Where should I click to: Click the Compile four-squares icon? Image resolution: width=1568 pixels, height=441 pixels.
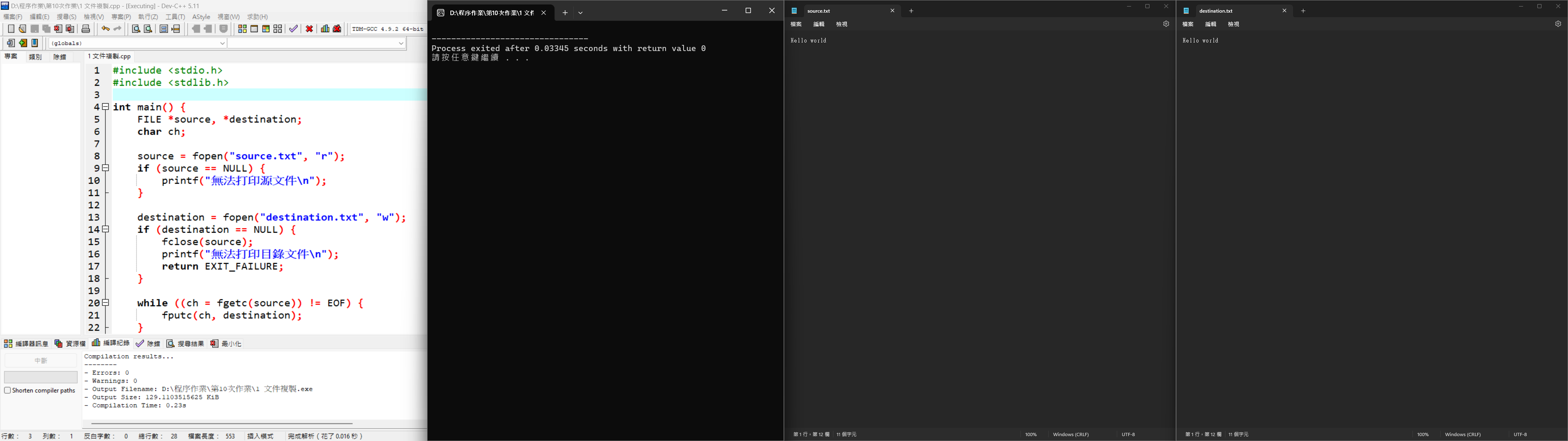pos(242,29)
